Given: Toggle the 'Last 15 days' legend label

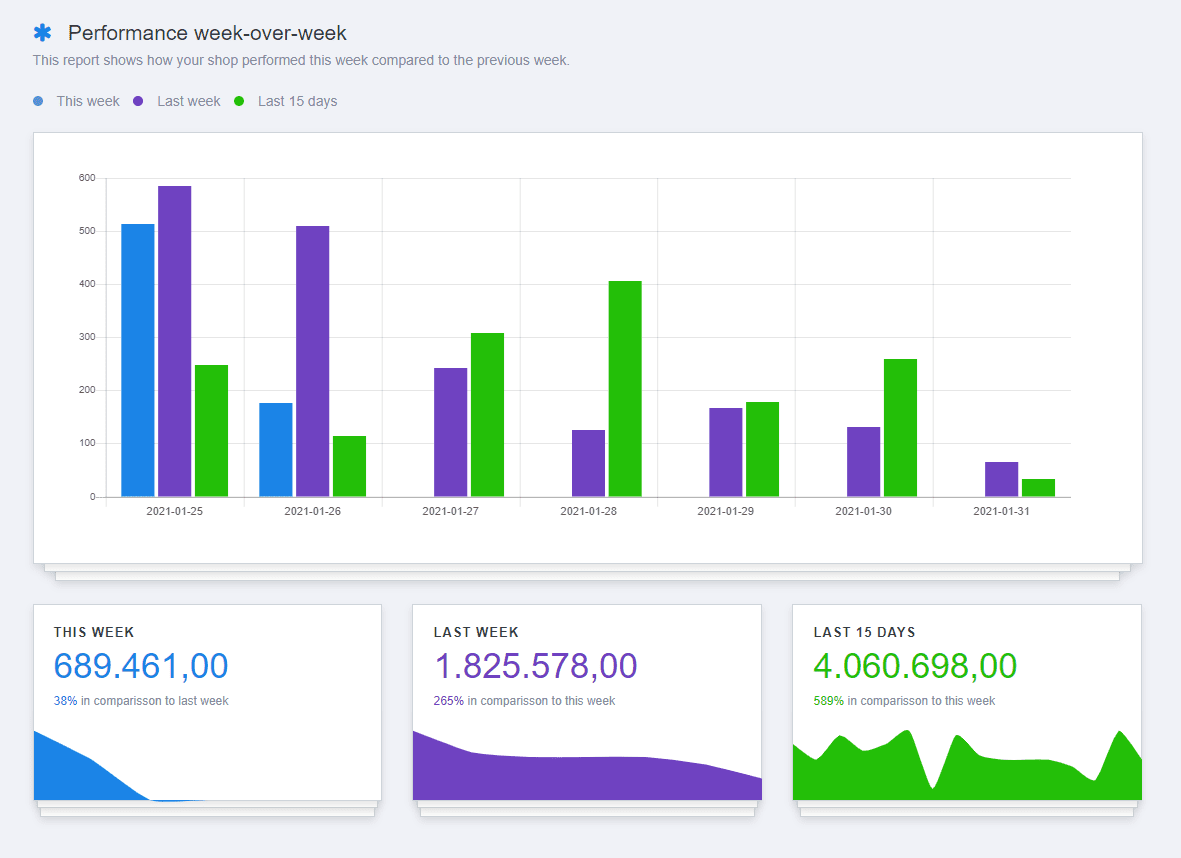Looking at the screenshot, I should tap(298, 101).
